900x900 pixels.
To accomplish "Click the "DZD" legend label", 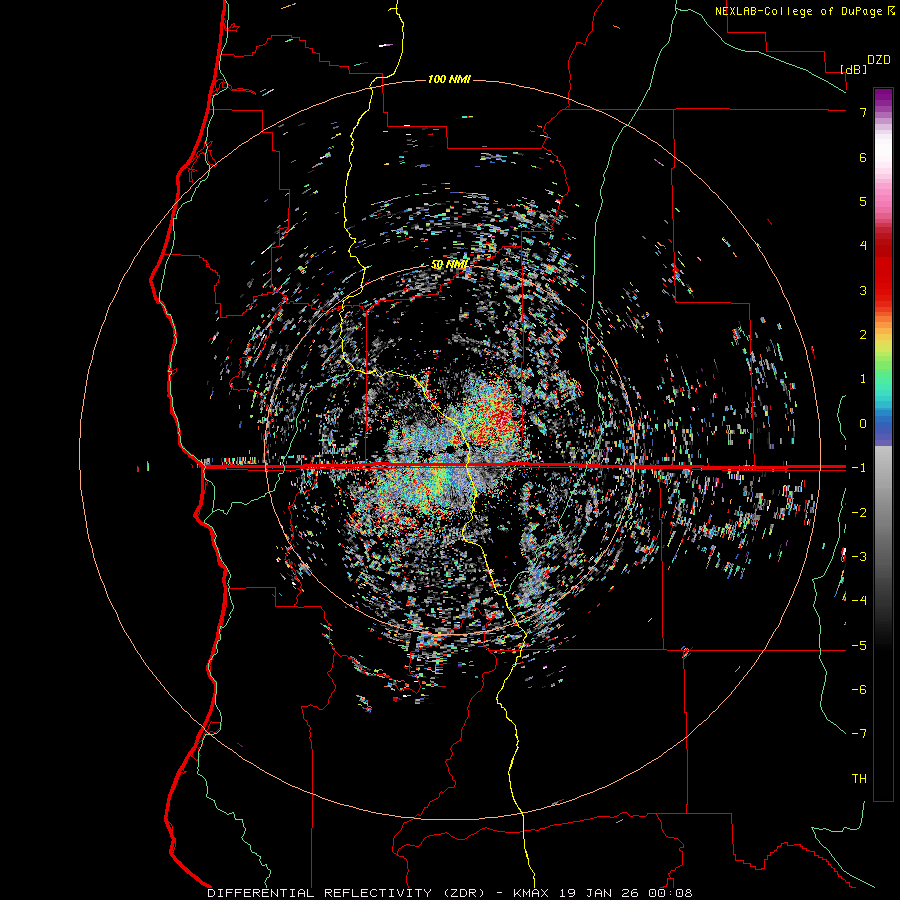I will 878,60.
